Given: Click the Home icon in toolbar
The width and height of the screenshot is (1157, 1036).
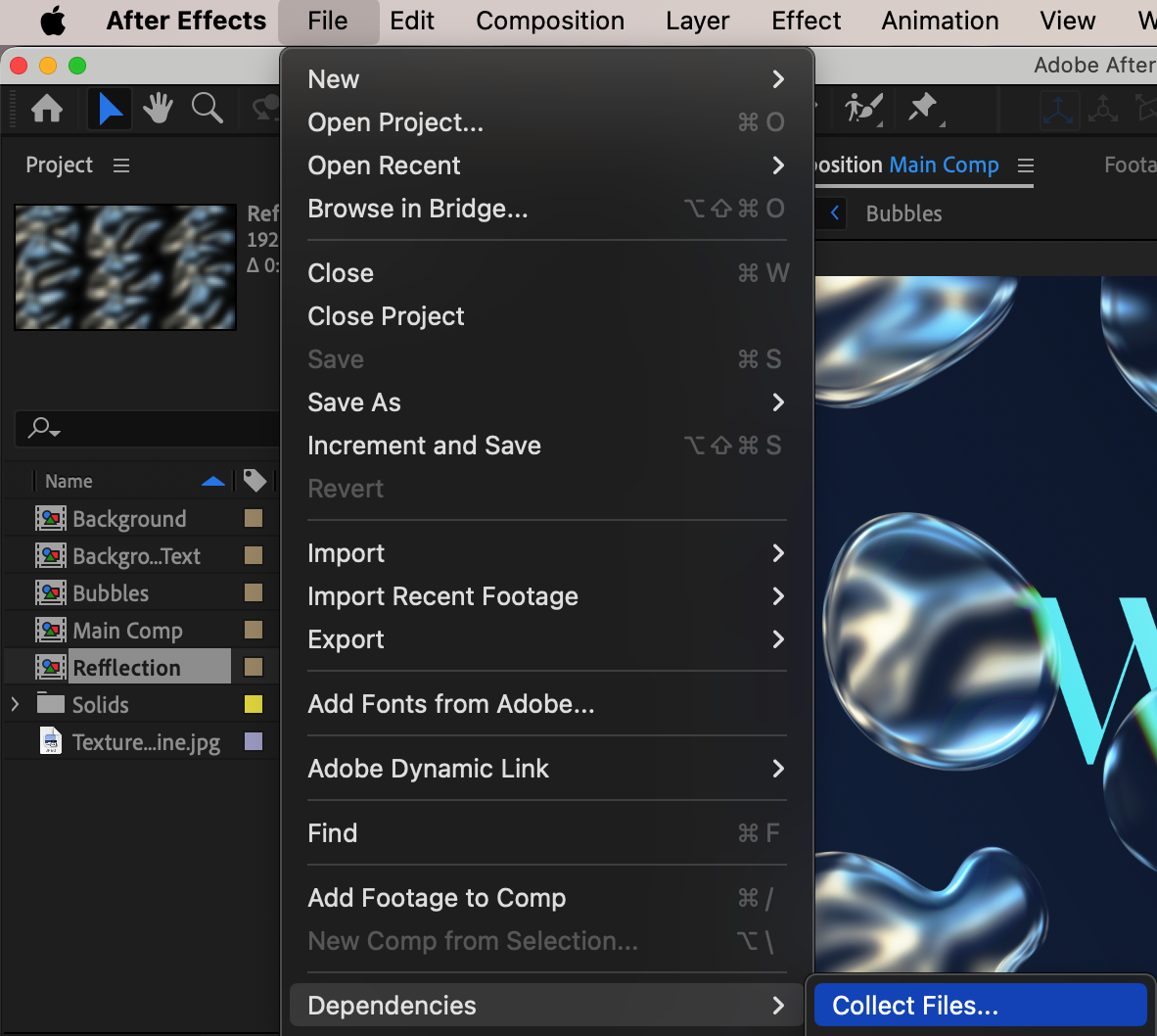Looking at the screenshot, I should click(x=46, y=109).
